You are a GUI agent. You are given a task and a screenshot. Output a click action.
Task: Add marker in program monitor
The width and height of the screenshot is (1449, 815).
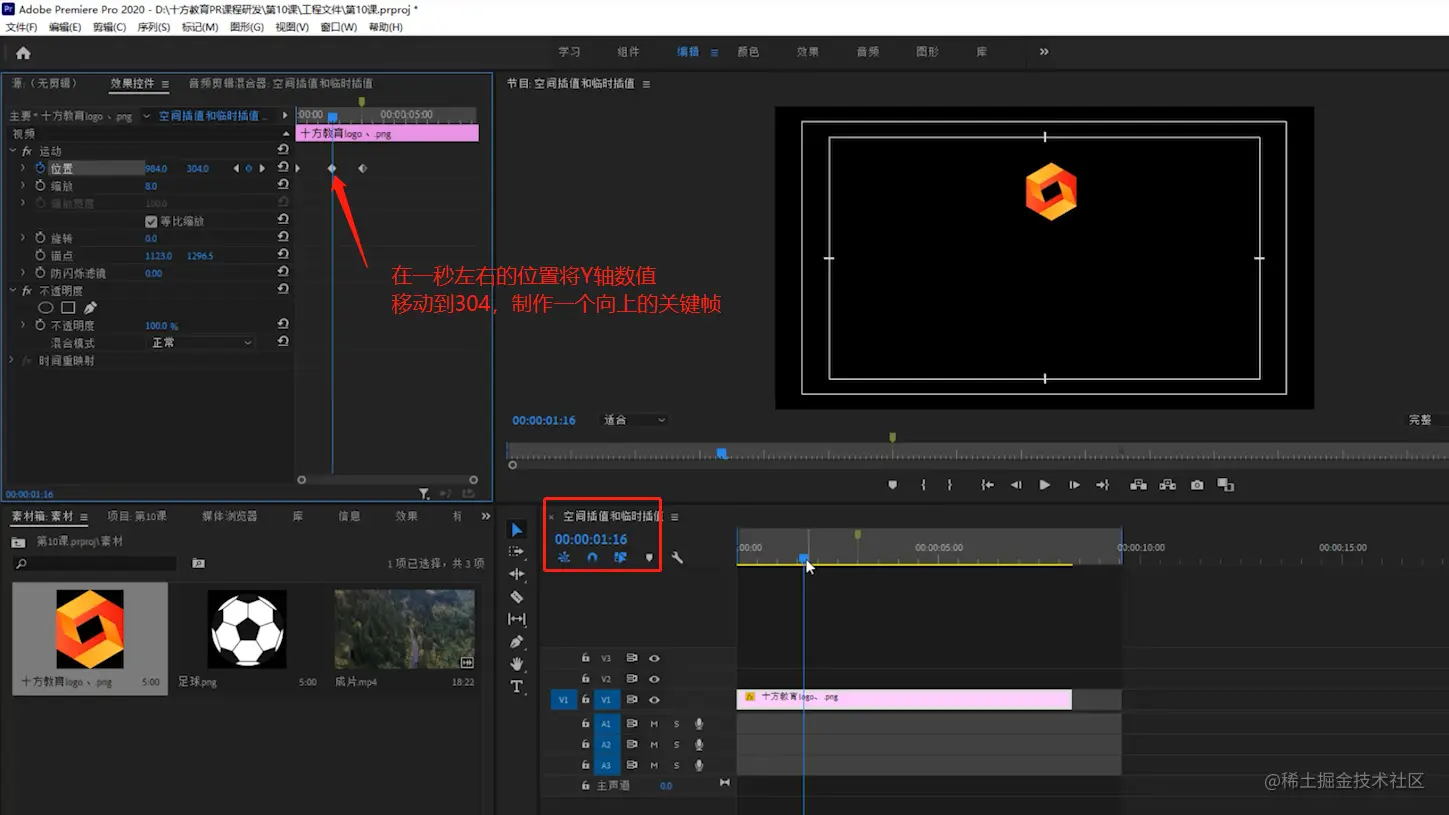(892, 485)
